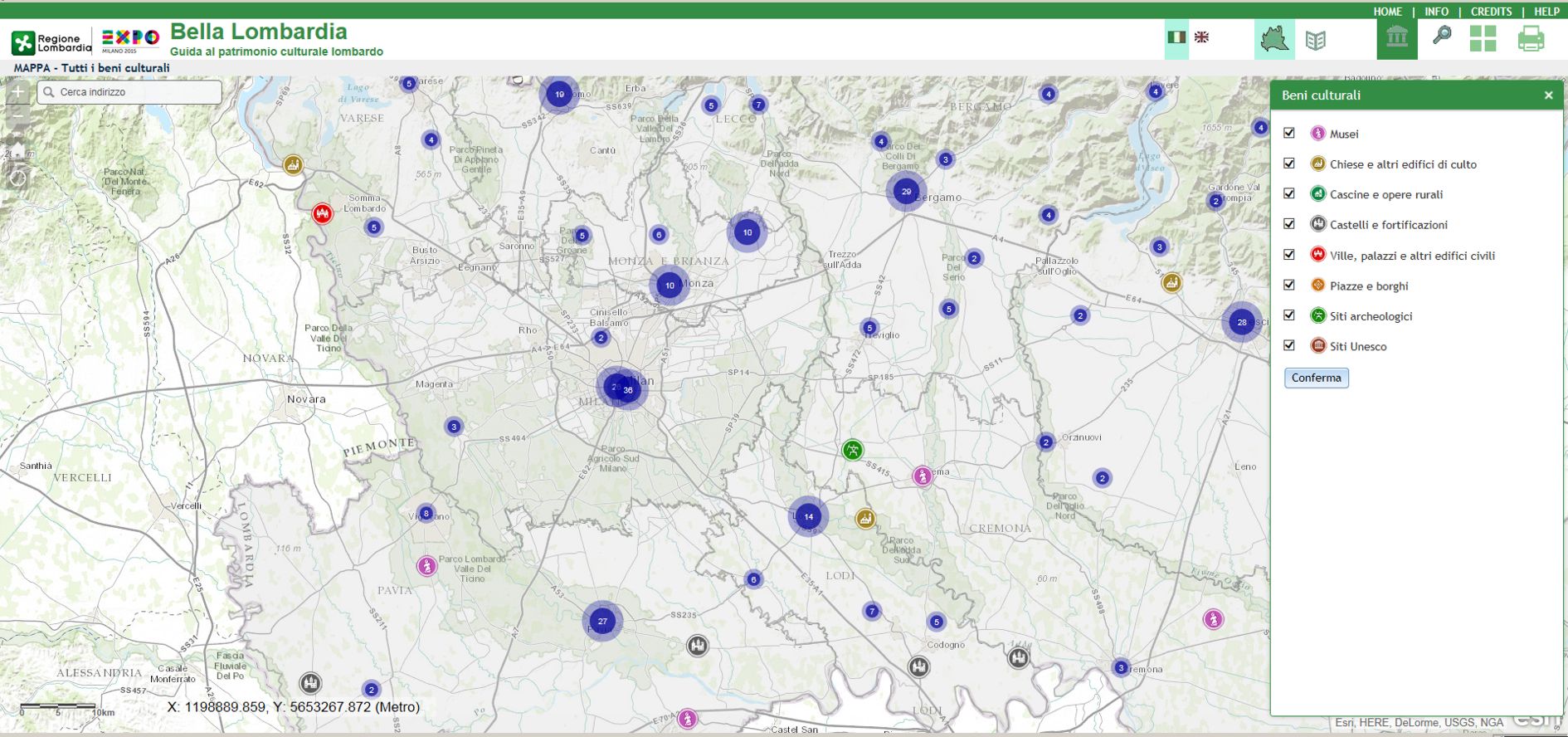Open the Lombardy region map view
The width and height of the screenshot is (1568, 737).
point(1273,39)
